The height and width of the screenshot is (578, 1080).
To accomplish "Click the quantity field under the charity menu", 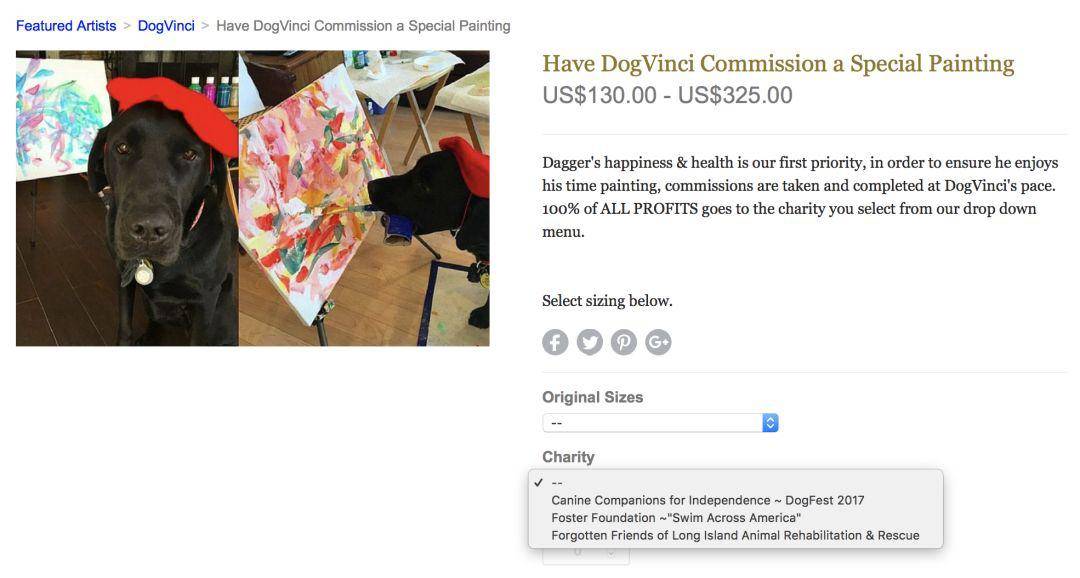I will click(x=585, y=555).
